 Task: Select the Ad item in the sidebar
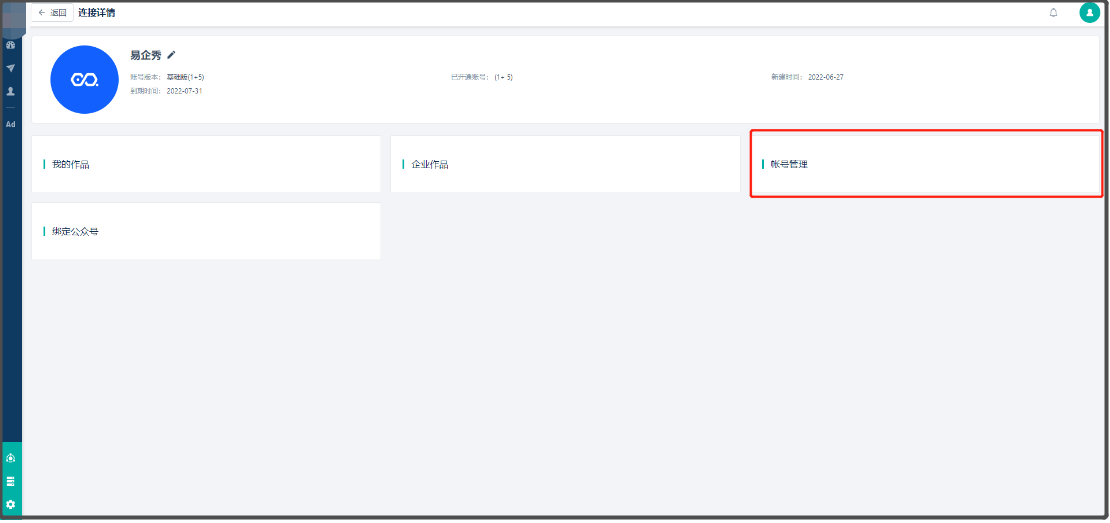(11, 124)
